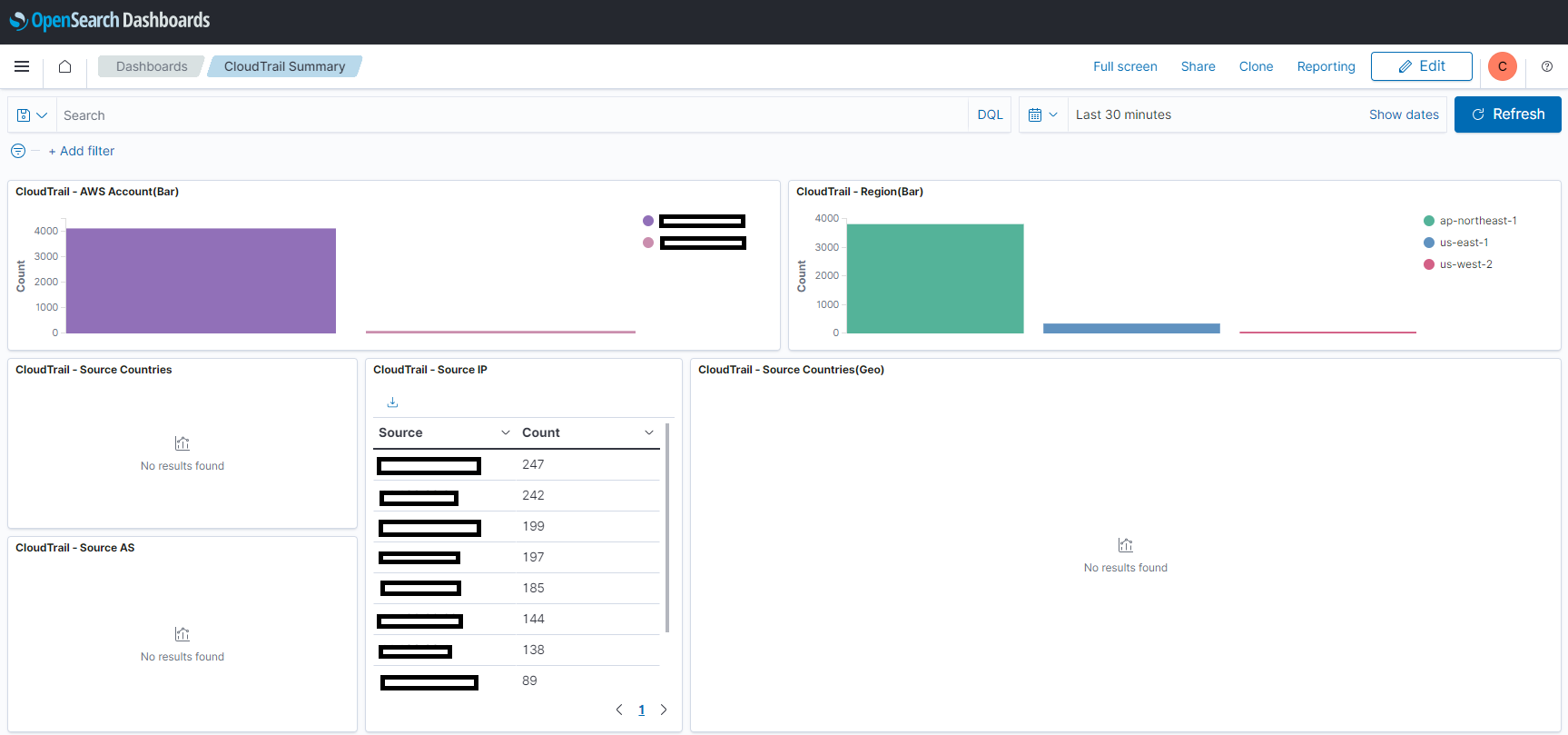Viewport: 1568px width, 735px height.
Task: Open the filter options menu icon
Action: [18, 151]
